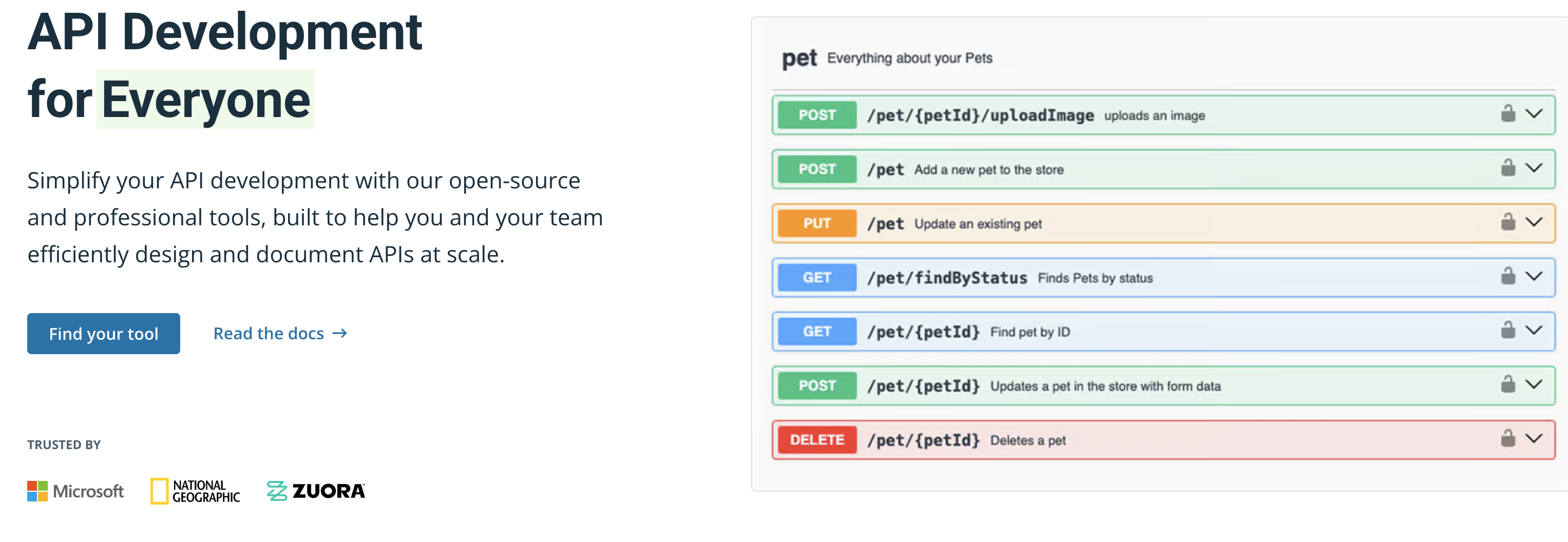Expand 'Add a new pet' endpoint chevron

click(1533, 168)
